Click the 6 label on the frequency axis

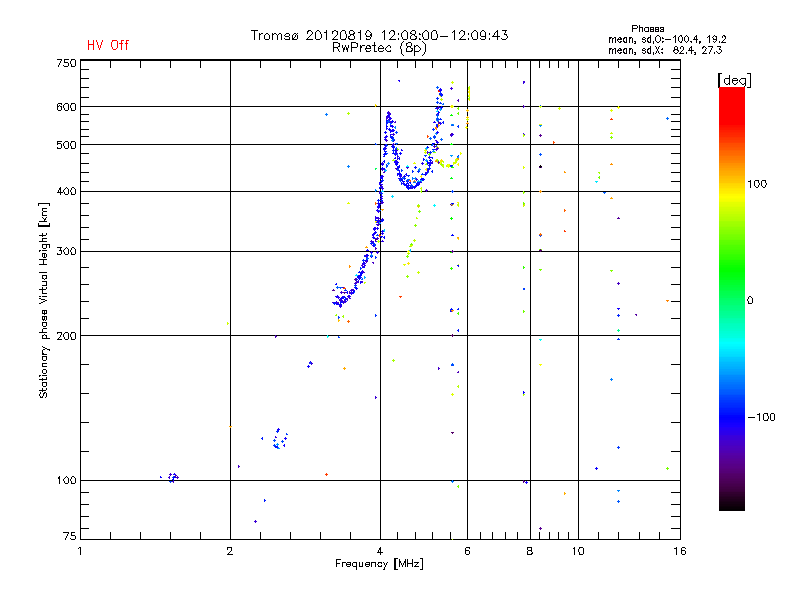467,552
